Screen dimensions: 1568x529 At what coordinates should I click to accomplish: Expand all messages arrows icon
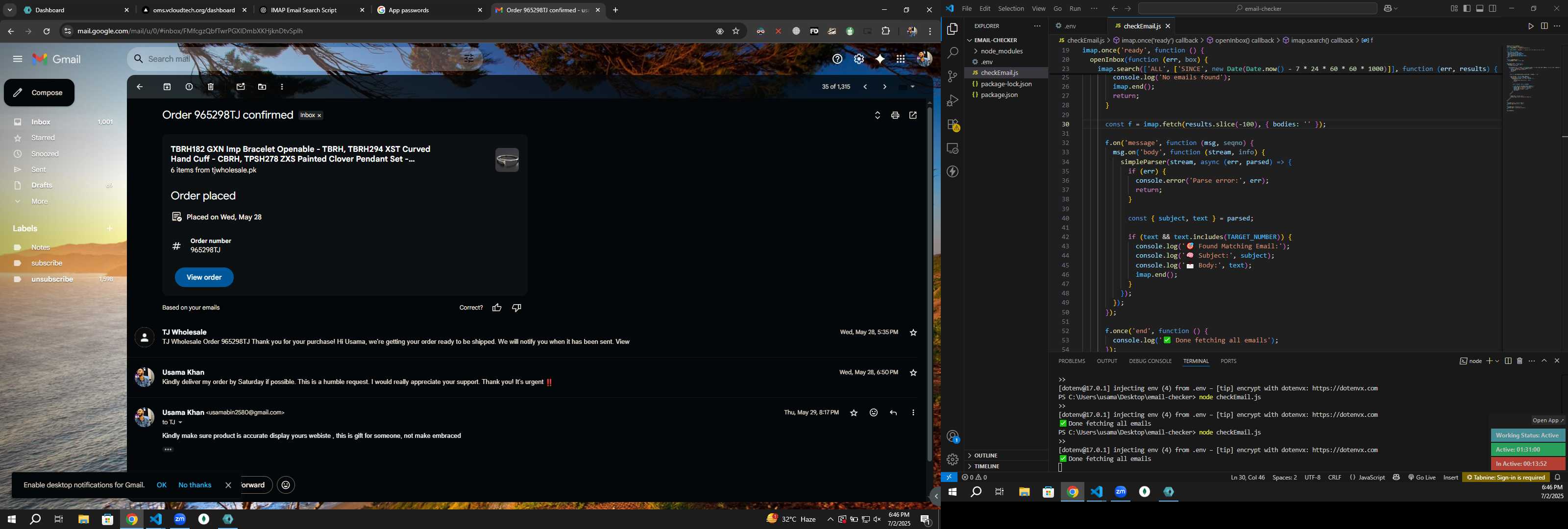[877, 116]
